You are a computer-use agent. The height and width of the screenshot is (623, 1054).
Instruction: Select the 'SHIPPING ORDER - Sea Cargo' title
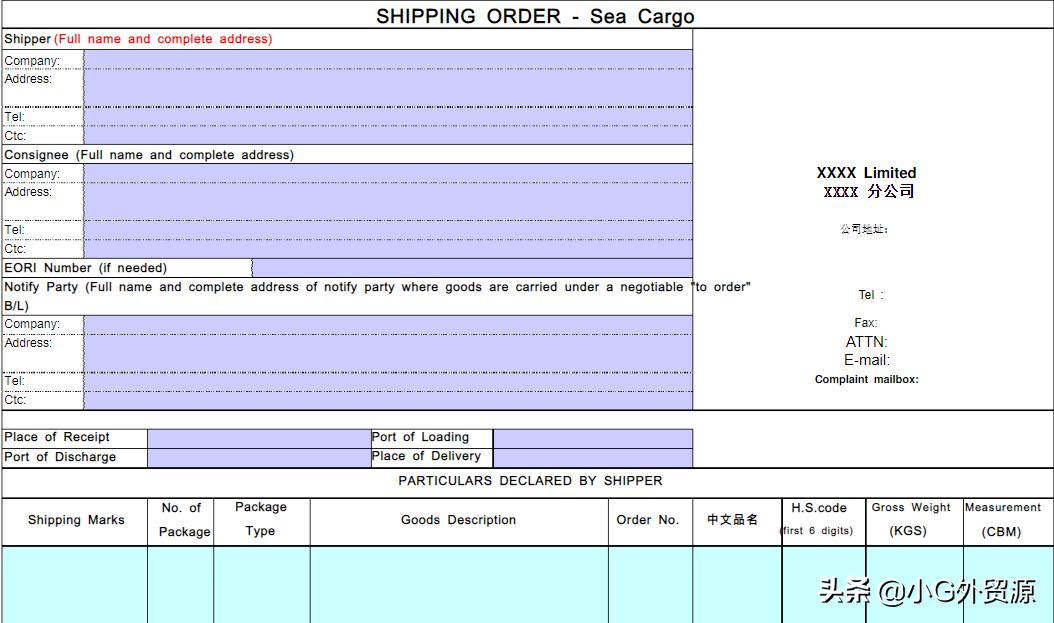pos(535,16)
